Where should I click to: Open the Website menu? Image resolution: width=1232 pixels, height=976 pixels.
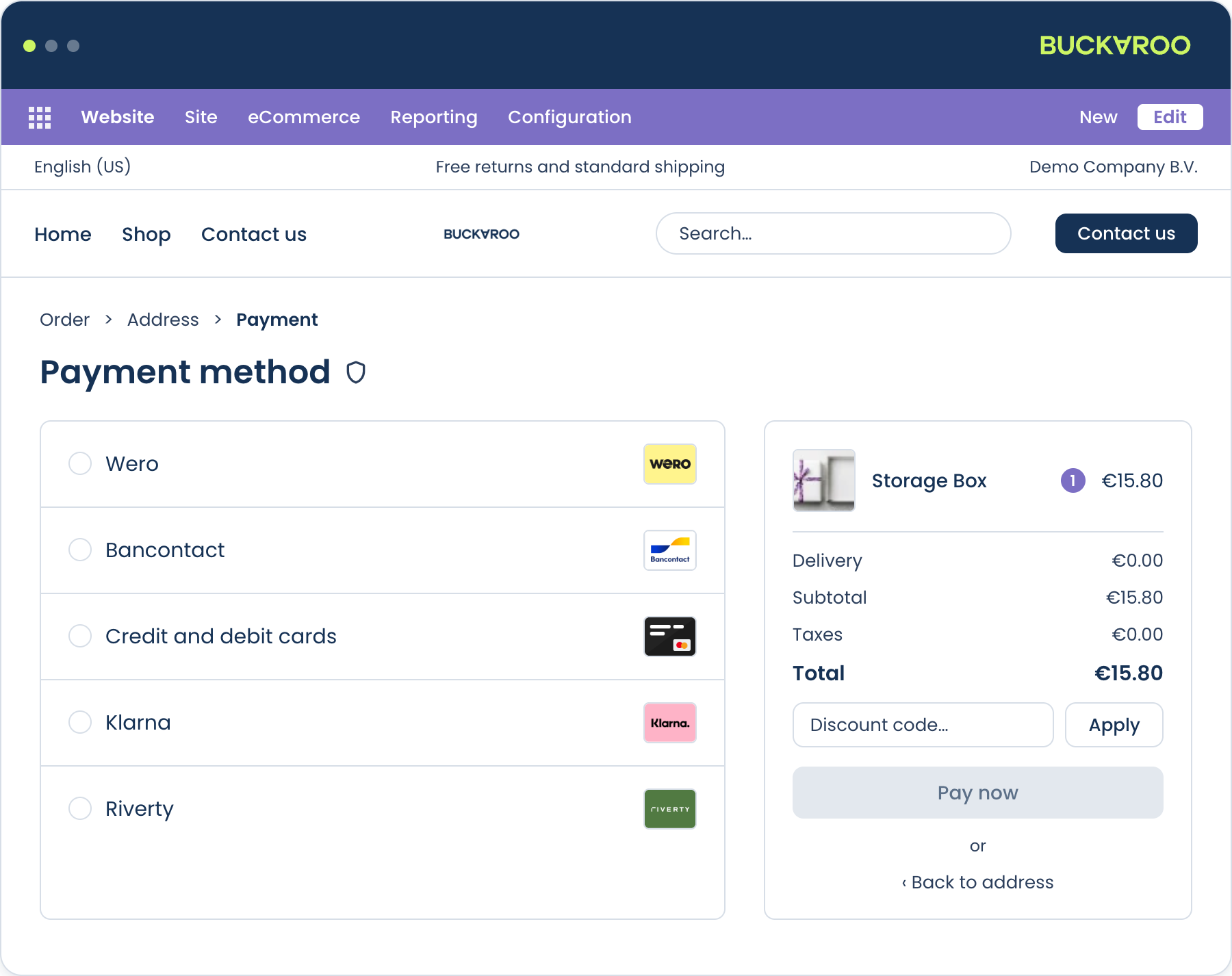(118, 117)
